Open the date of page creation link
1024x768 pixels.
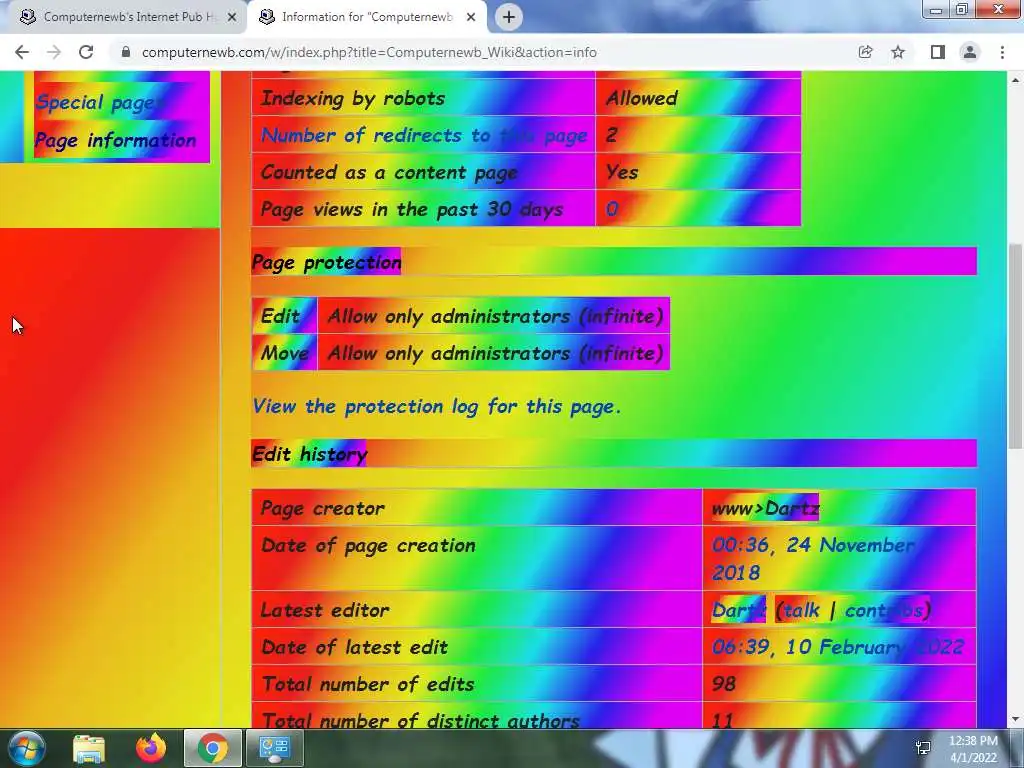(813, 558)
